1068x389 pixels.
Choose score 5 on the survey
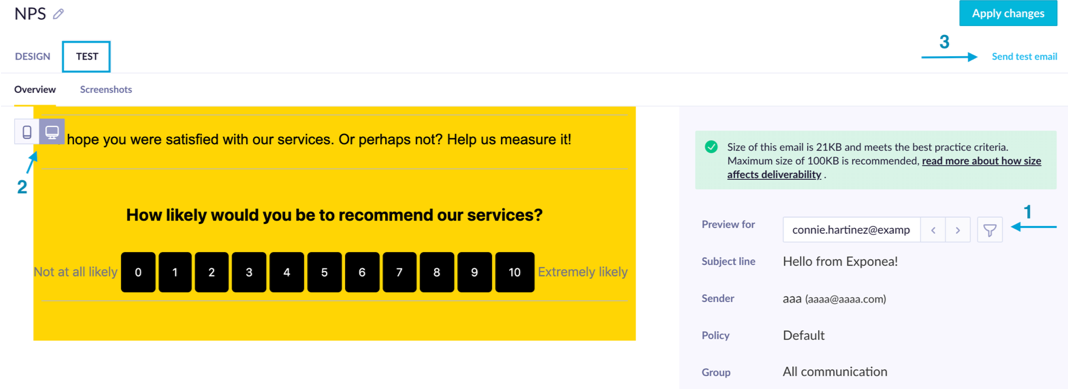pos(324,273)
